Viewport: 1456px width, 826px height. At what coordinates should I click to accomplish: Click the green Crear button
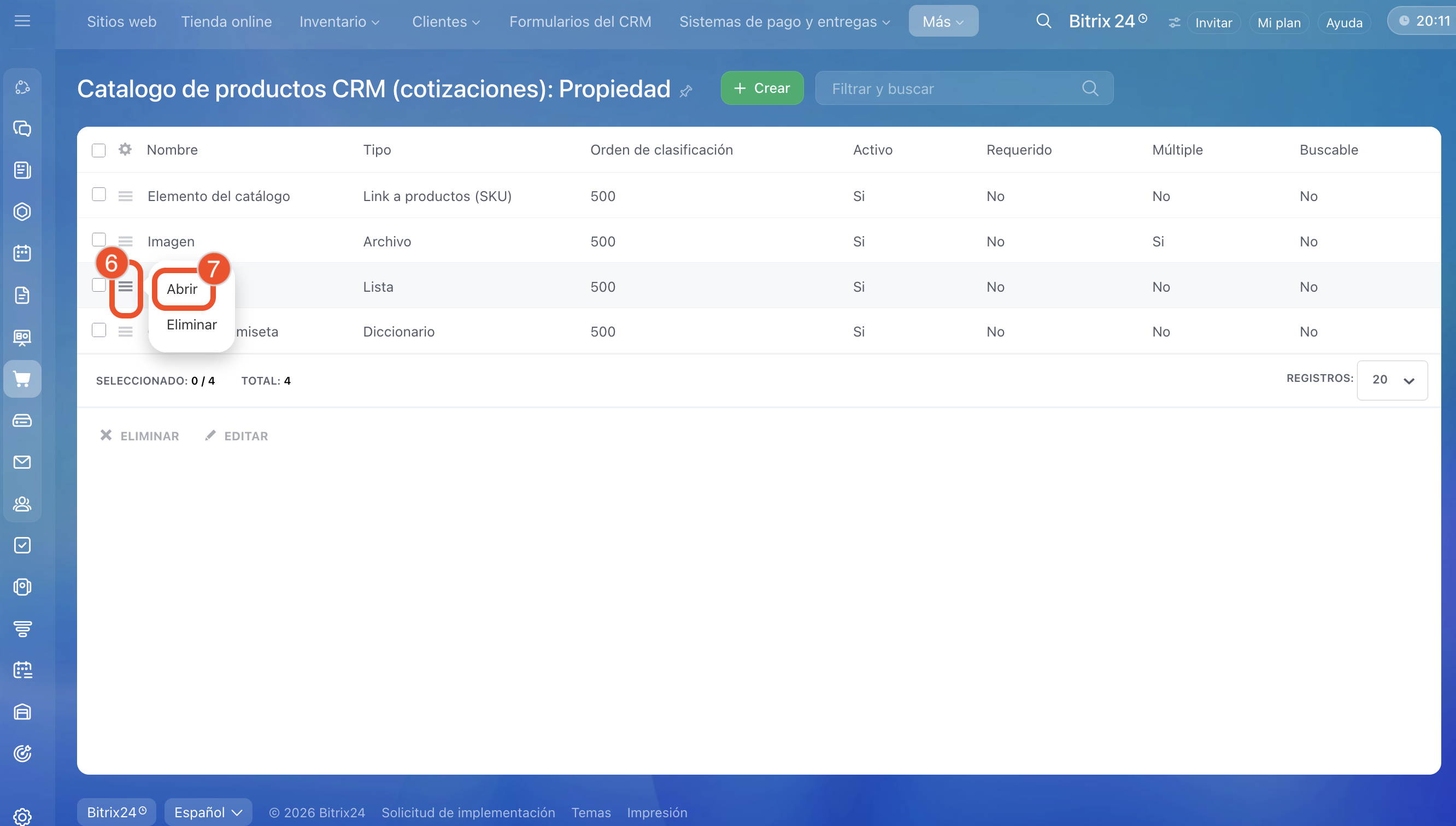(x=761, y=88)
